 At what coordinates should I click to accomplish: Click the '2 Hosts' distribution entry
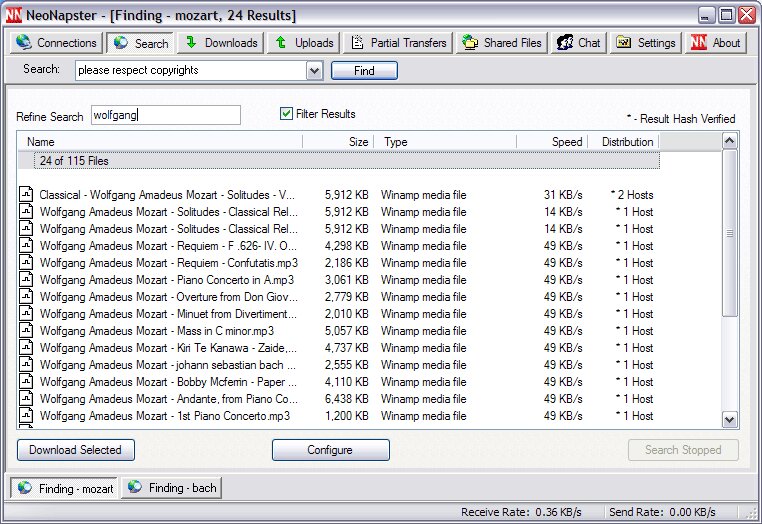[x=632, y=195]
